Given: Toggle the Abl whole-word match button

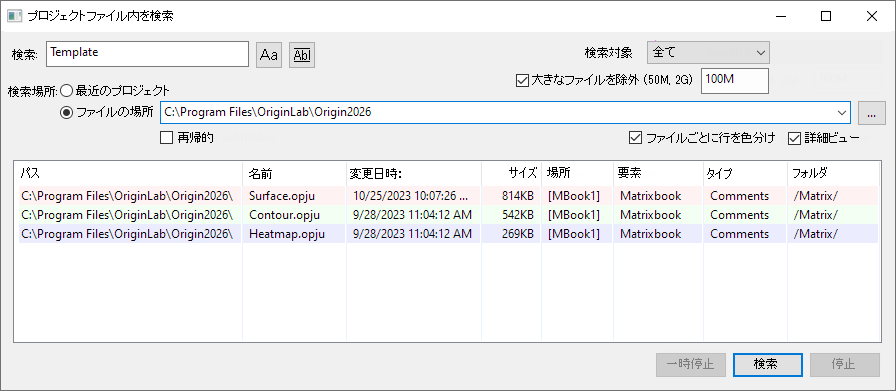Looking at the screenshot, I should click(x=302, y=55).
